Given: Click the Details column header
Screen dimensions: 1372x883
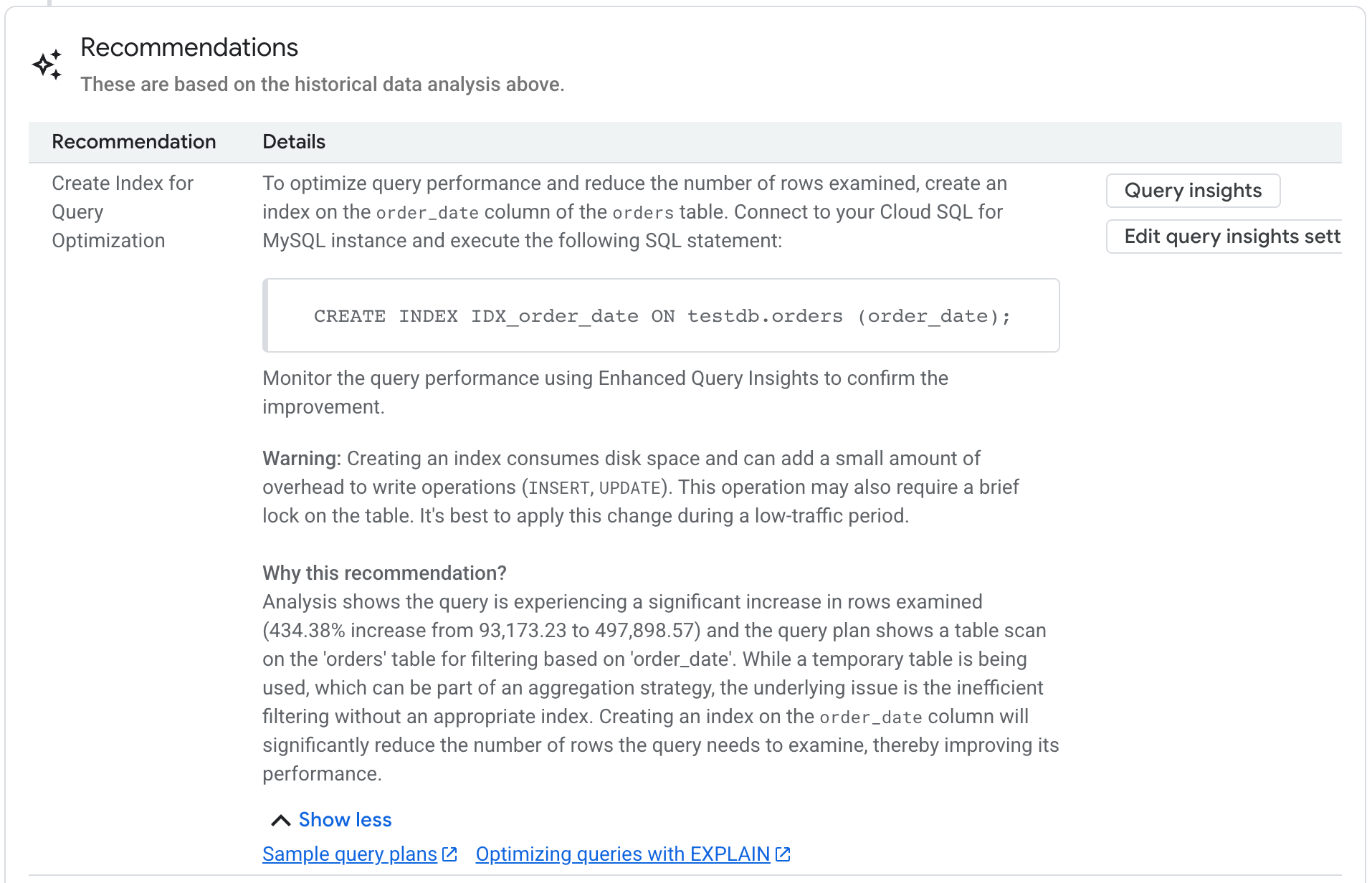Looking at the screenshot, I should point(293,141).
